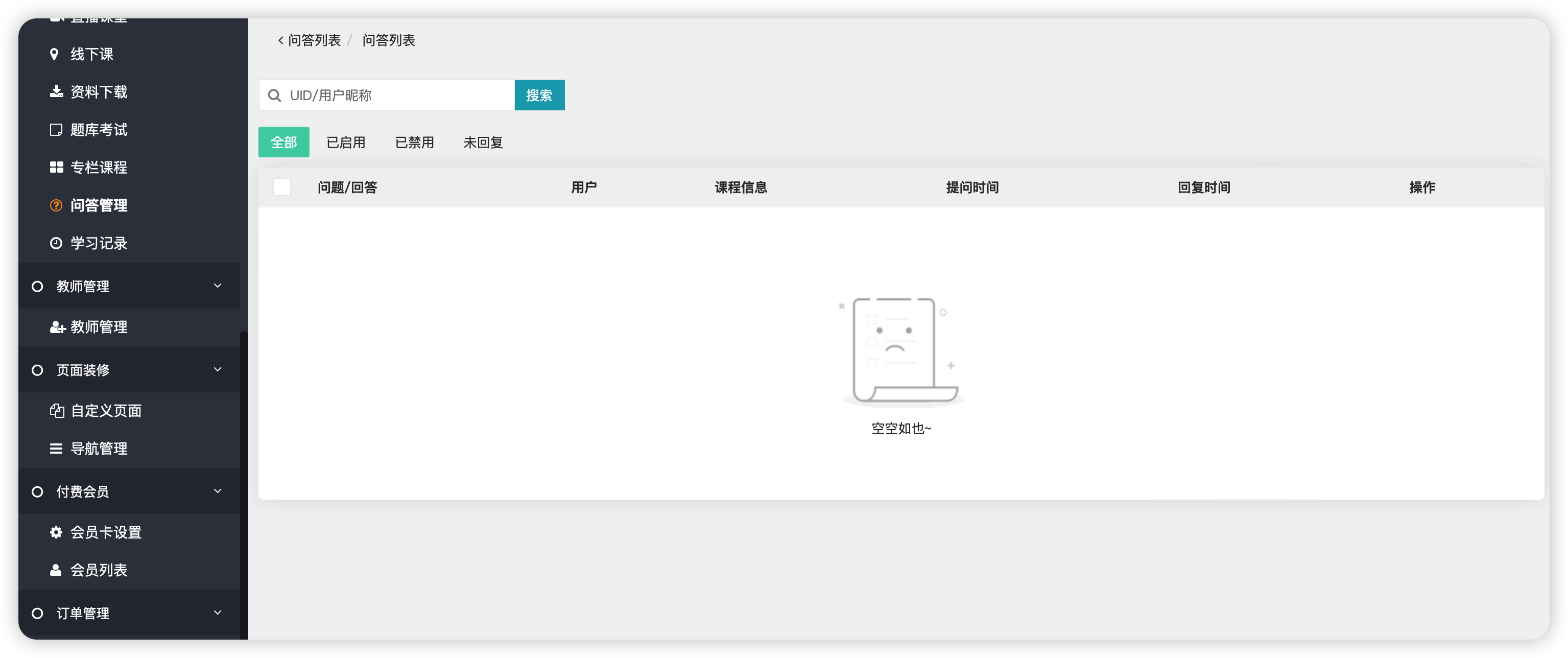Click the gear icon beside 会员卡设置

[56, 532]
